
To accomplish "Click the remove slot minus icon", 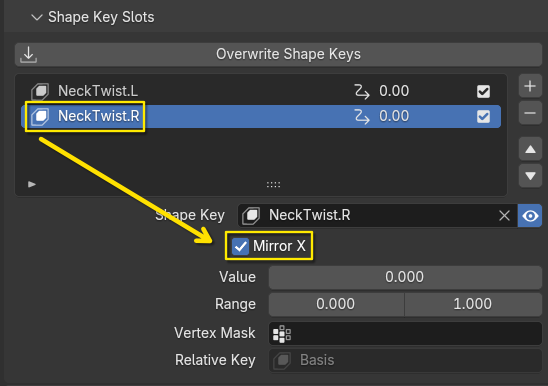I will coord(530,113).
